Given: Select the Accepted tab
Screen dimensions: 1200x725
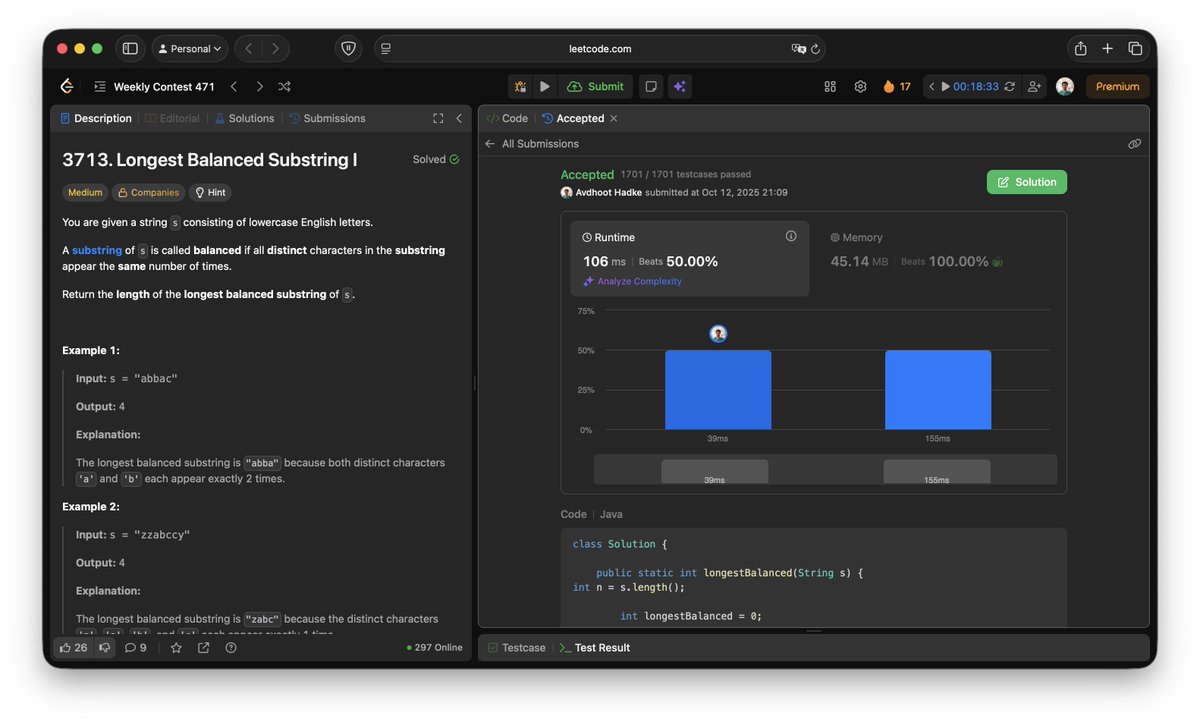Looking at the screenshot, I should pos(573,118).
